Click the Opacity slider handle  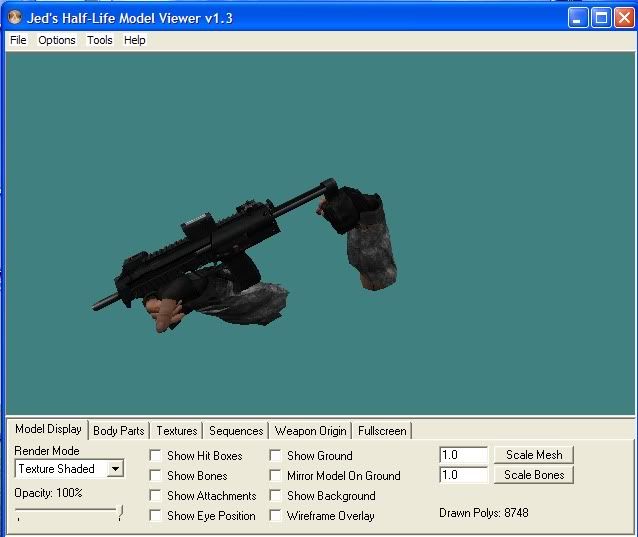pyautogui.click(x=120, y=513)
